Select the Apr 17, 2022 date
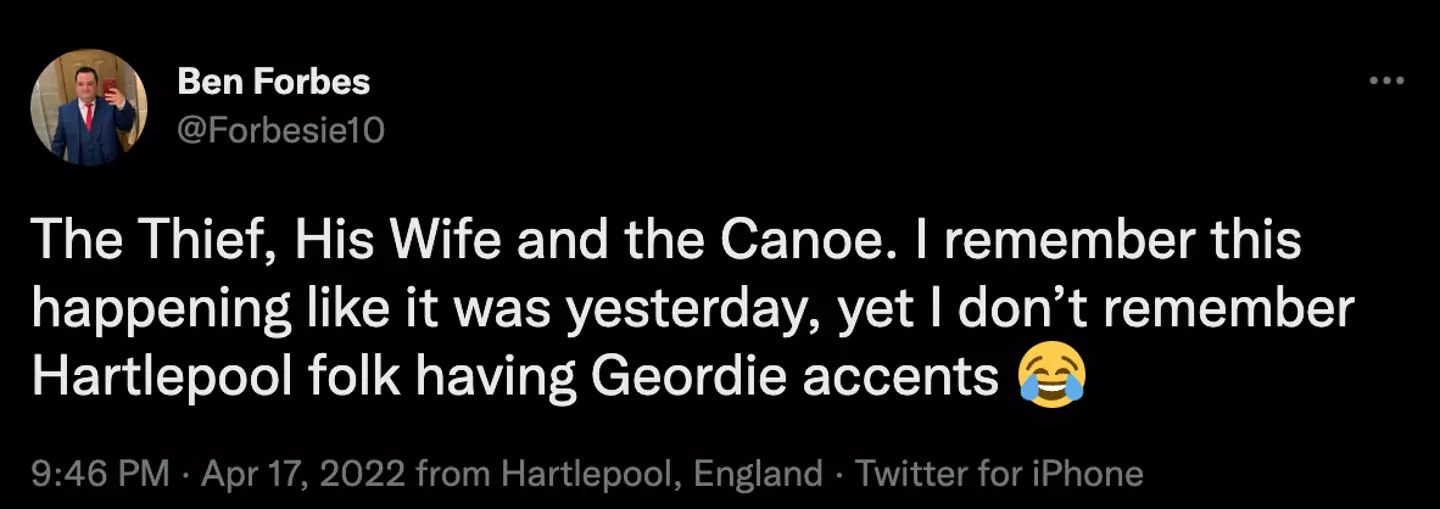 tap(304, 473)
